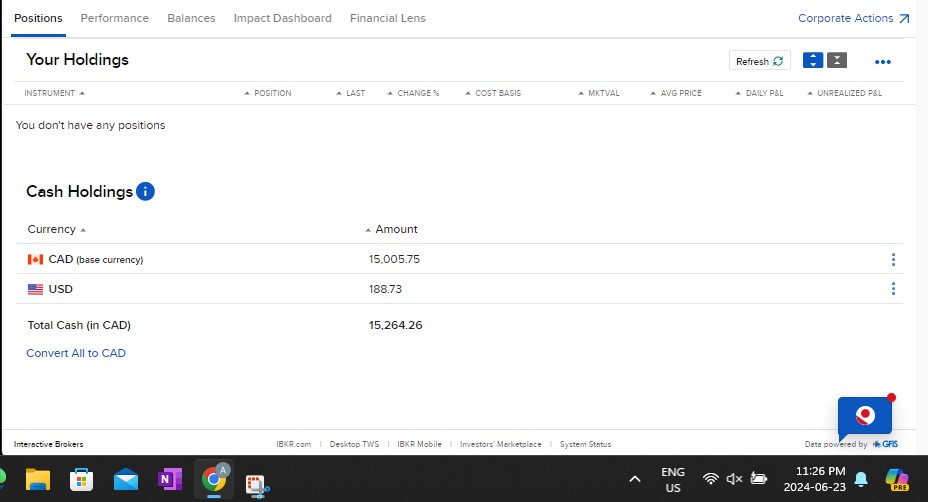The image size is (928, 502).
Task: Open the holdings three-dot more options menu
Action: [x=882, y=62]
